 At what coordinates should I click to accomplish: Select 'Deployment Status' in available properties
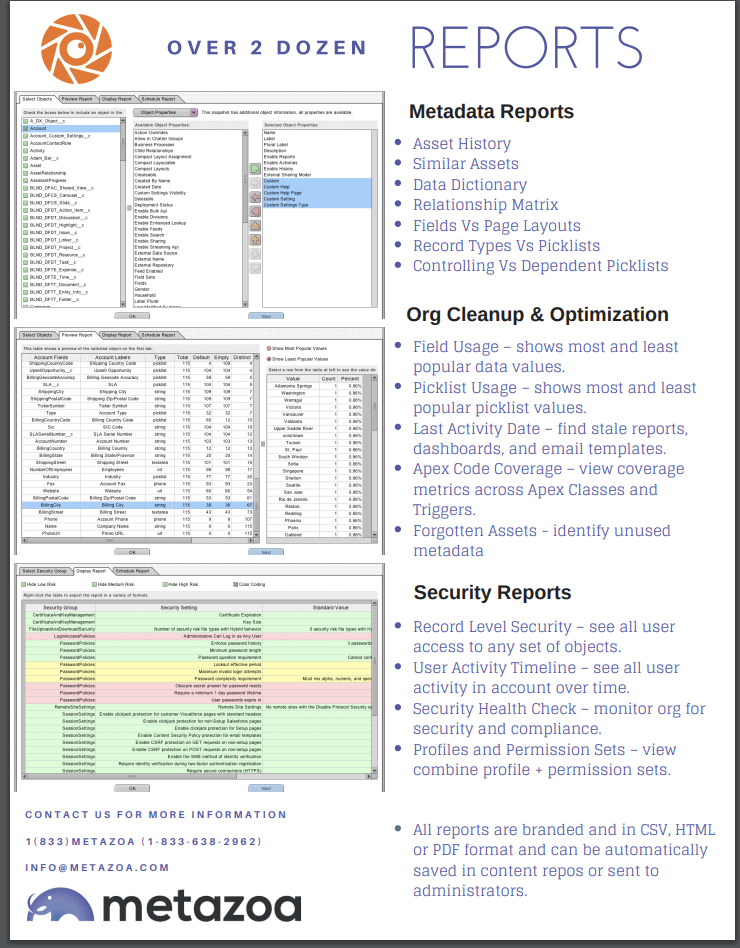pyautogui.click(x=188, y=205)
